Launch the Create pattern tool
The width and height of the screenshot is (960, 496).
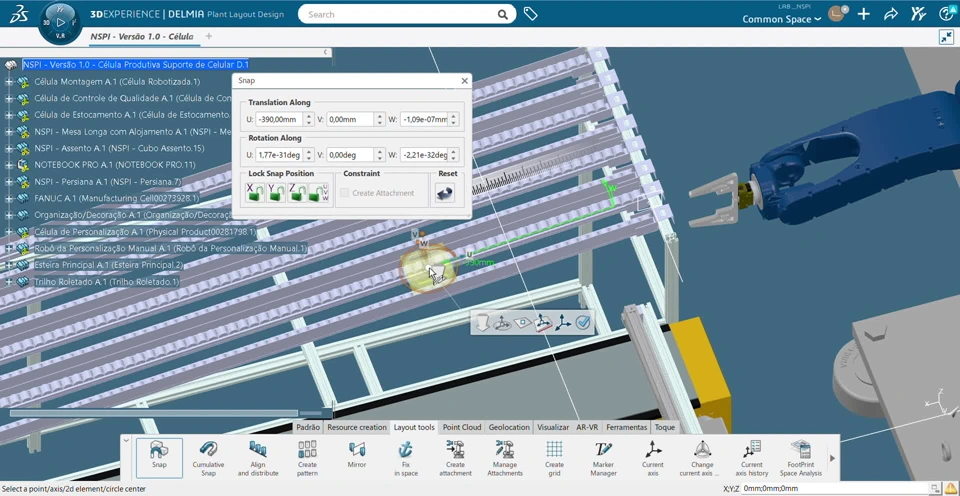[x=307, y=458]
